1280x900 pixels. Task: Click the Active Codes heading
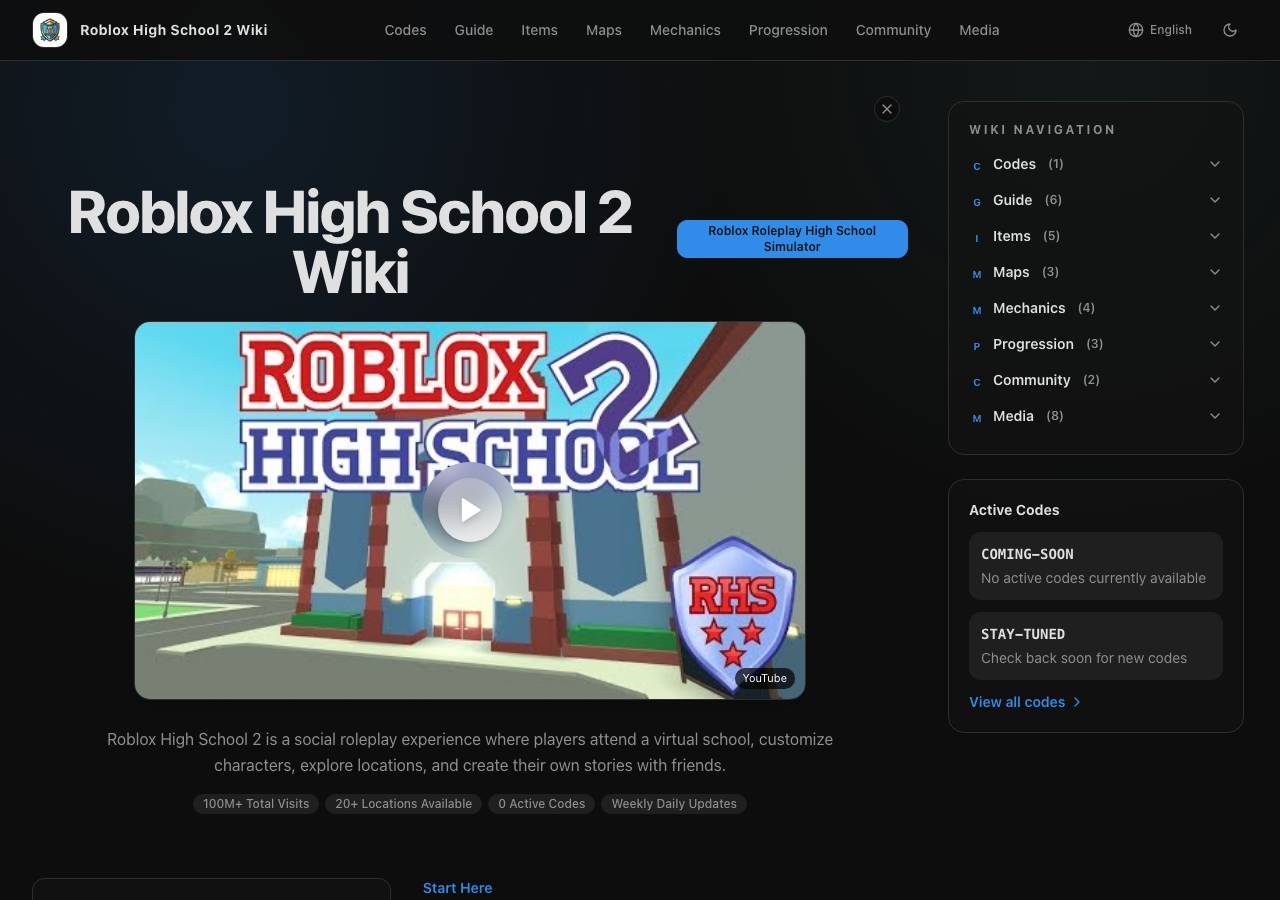1014,510
